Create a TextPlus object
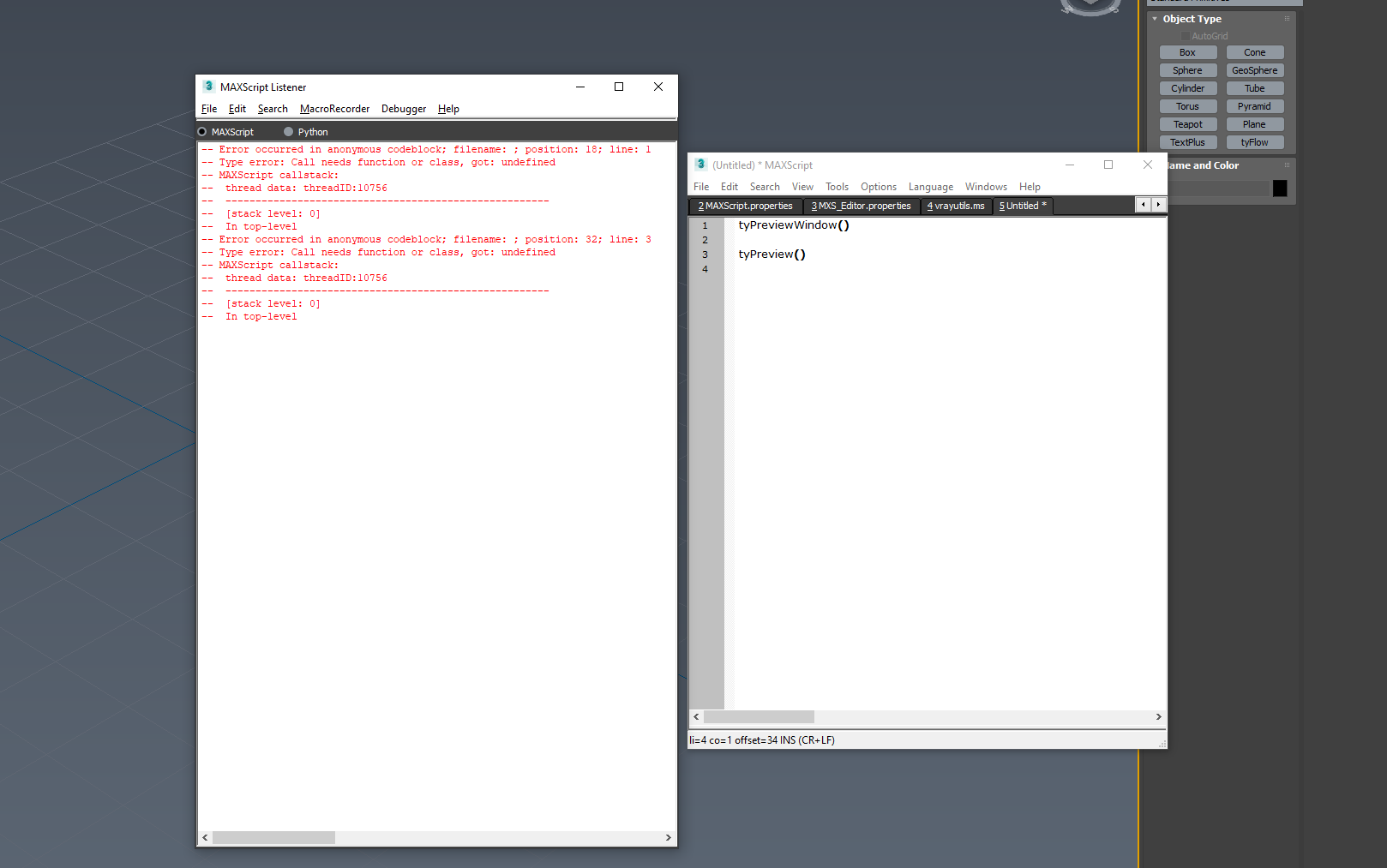The image size is (1387, 868). tap(1188, 142)
